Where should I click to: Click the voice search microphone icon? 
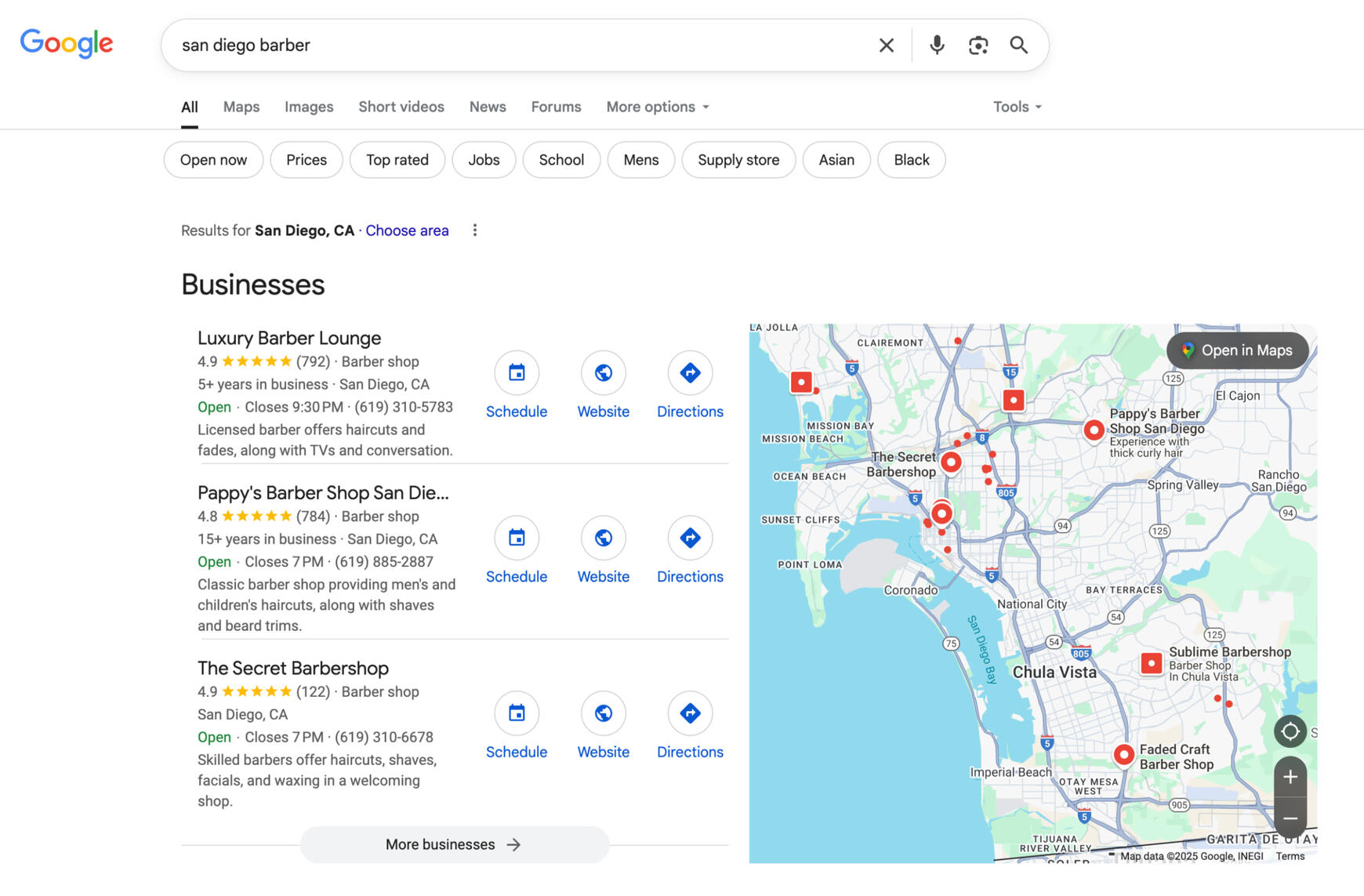tap(936, 45)
